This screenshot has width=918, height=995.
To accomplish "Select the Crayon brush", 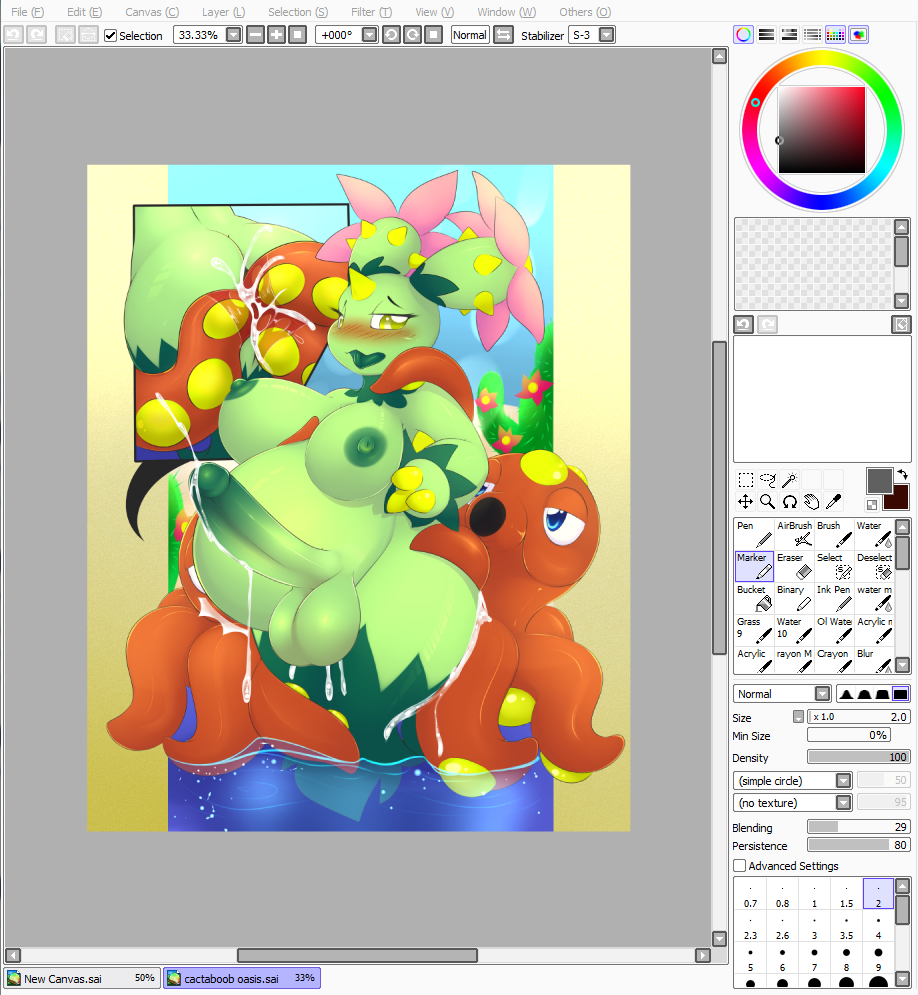I will coord(834,661).
